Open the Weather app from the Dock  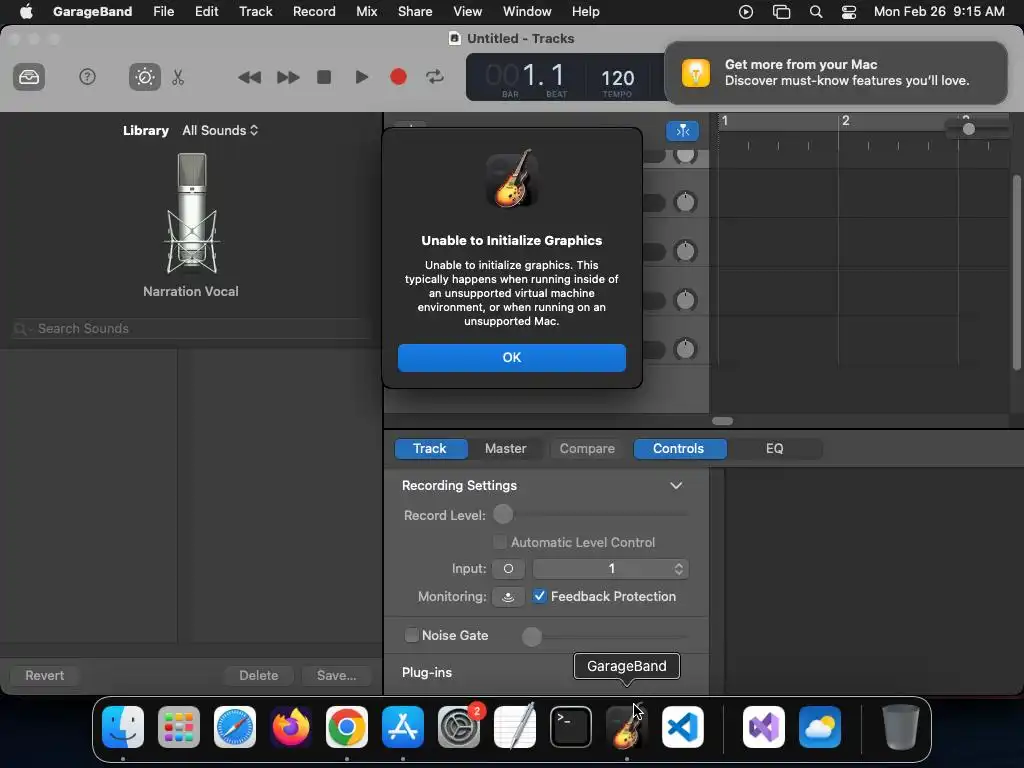click(820, 726)
